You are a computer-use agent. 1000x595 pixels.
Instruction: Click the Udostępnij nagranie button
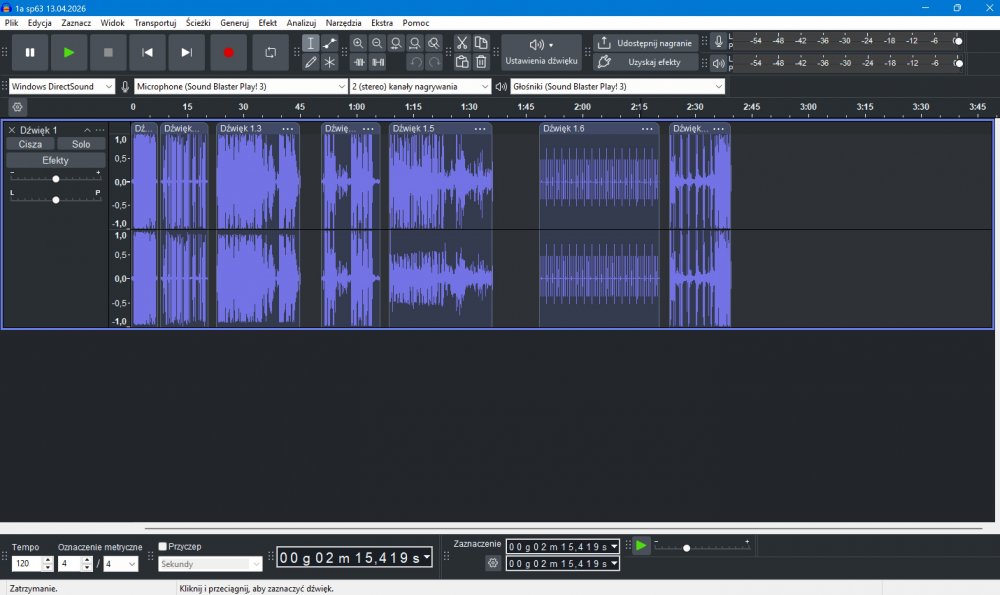point(645,43)
